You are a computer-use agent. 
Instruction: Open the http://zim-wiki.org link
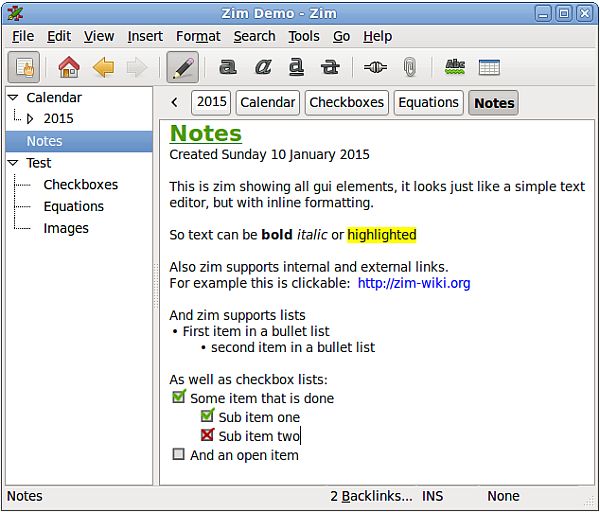coord(414,283)
